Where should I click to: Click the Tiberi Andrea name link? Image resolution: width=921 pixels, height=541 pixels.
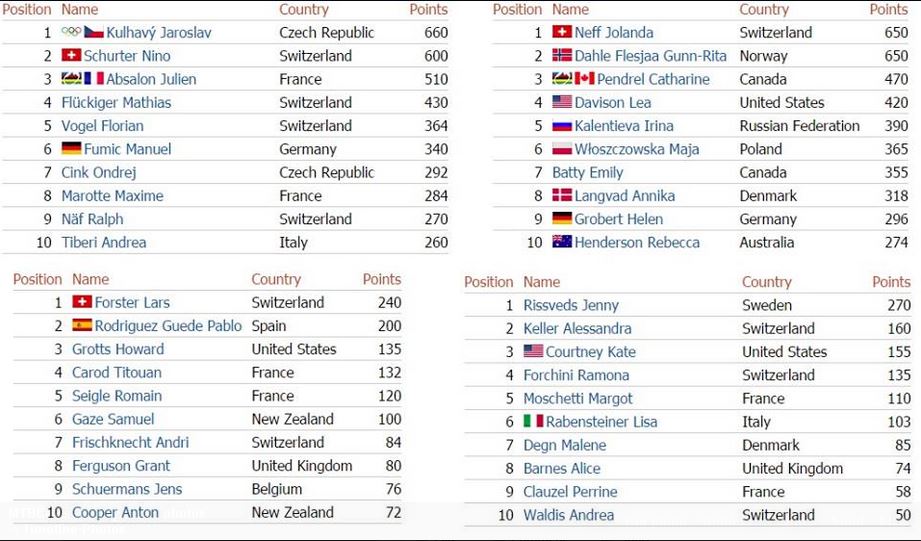click(x=104, y=242)
